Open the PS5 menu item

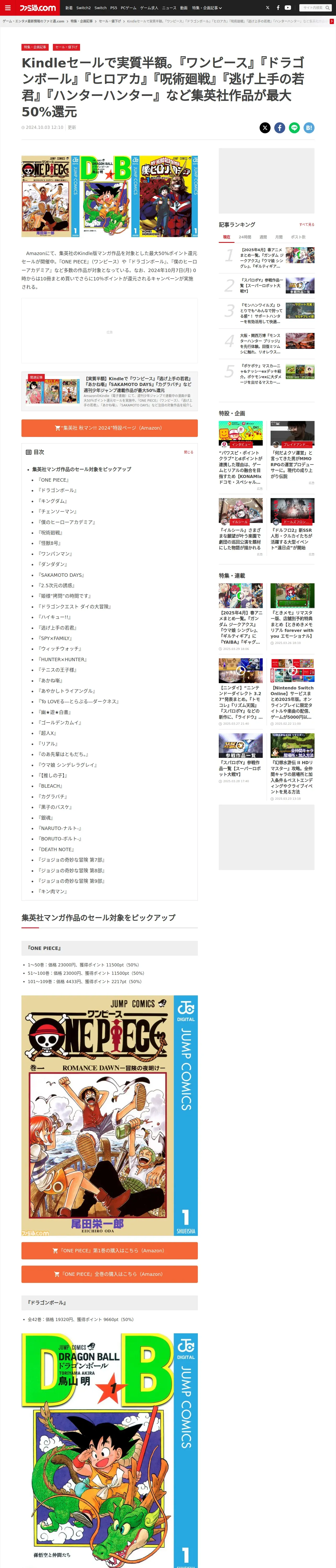pyautogui.click(x=113, y=8)
